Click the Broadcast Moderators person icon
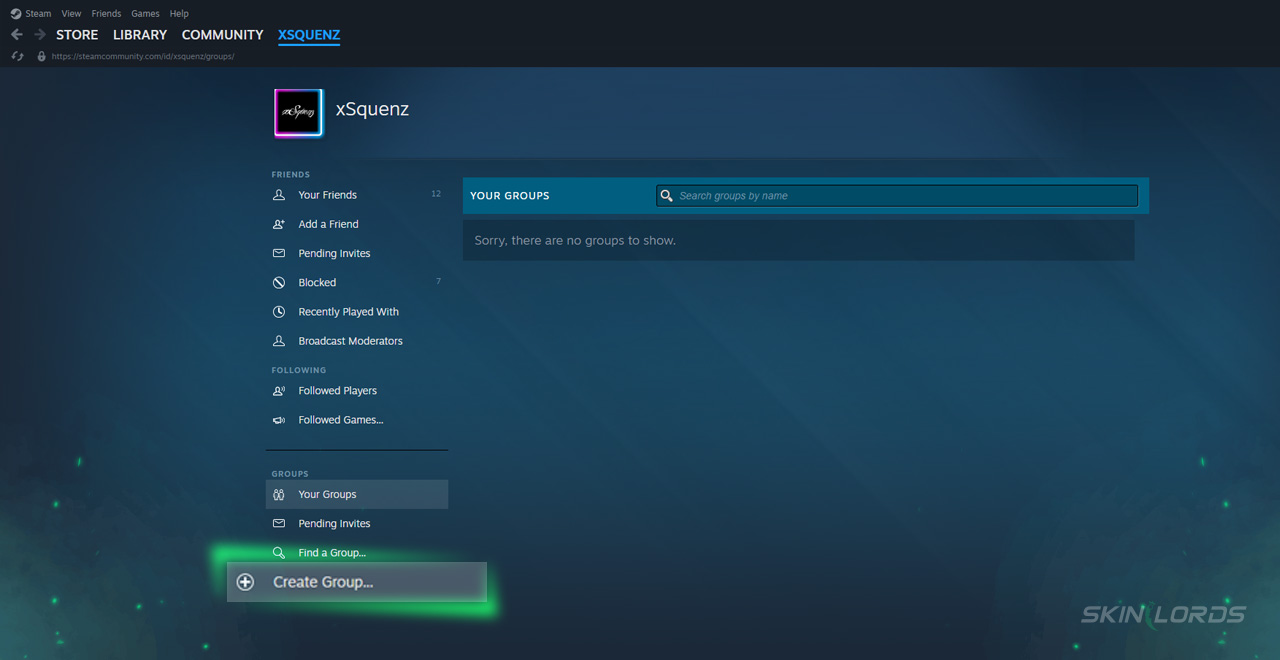The image size is (1280, 660). click(x=279, y=341)
